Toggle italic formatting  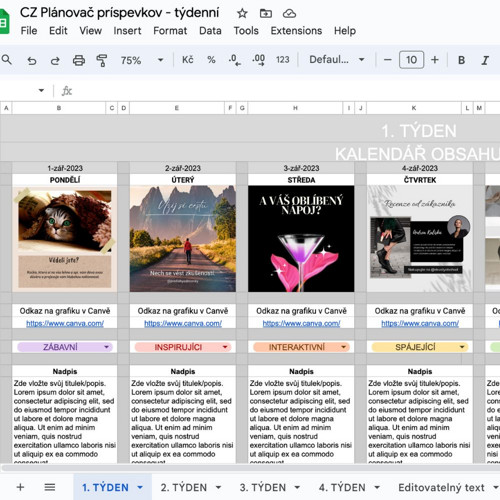coord(485,60)
